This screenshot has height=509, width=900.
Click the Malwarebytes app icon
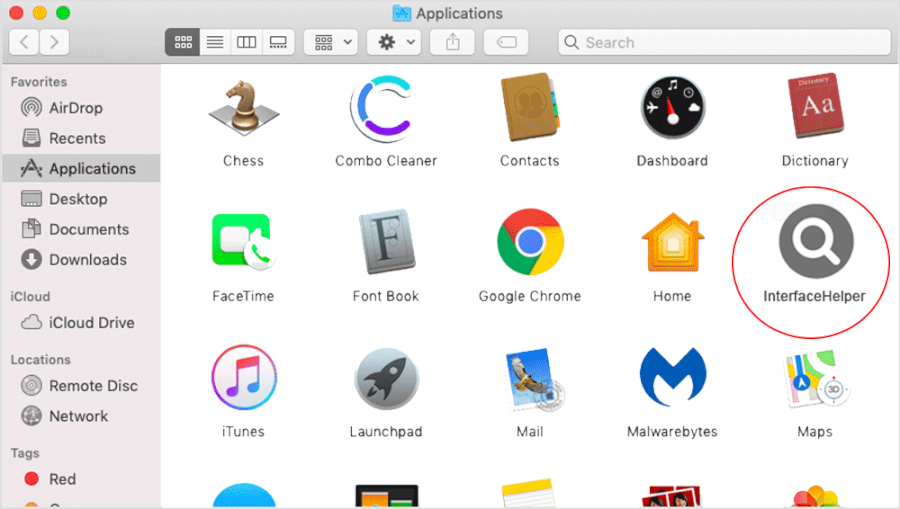point(673,376)
